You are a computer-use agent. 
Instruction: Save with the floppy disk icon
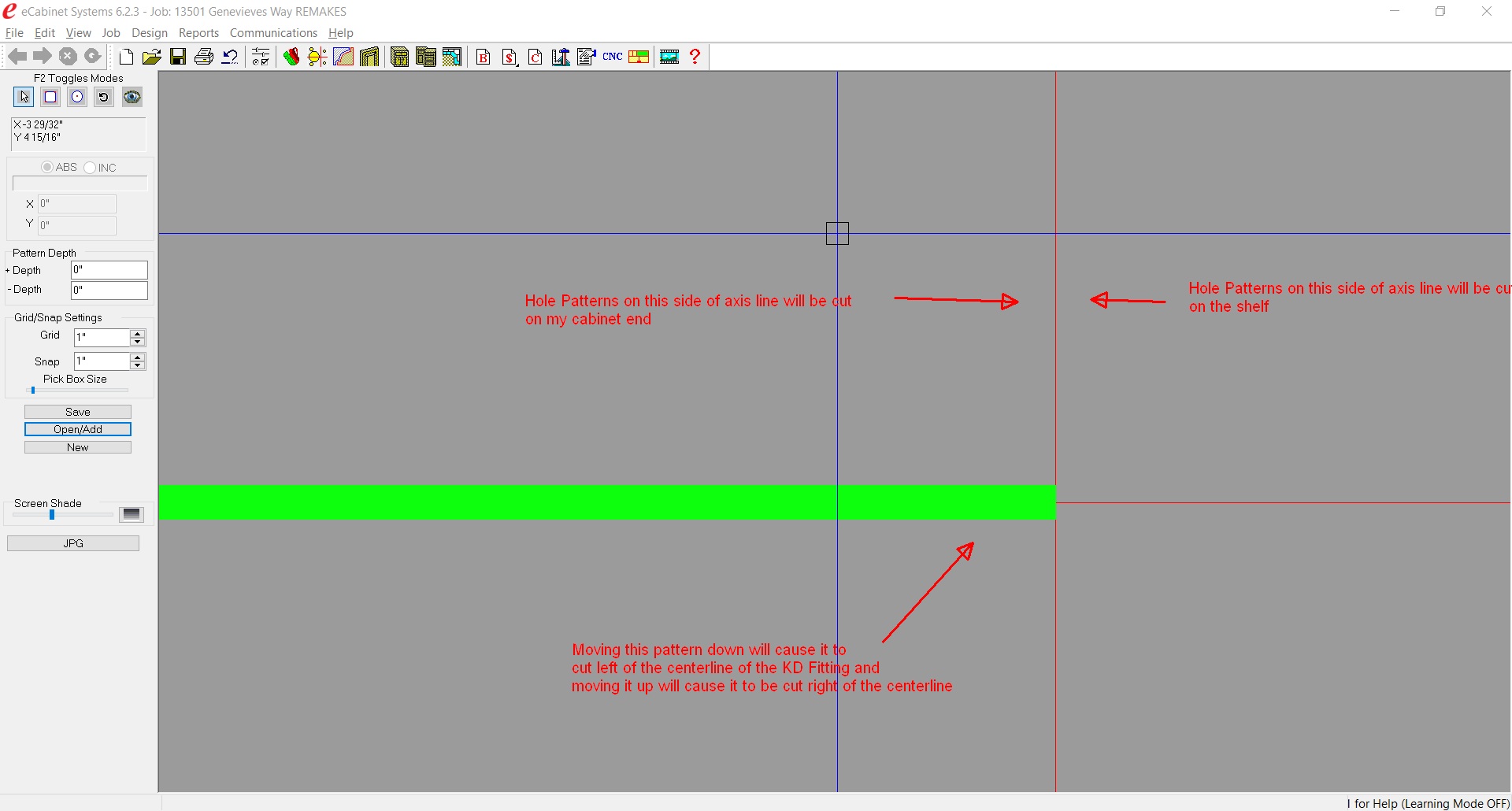pos(178,57)
